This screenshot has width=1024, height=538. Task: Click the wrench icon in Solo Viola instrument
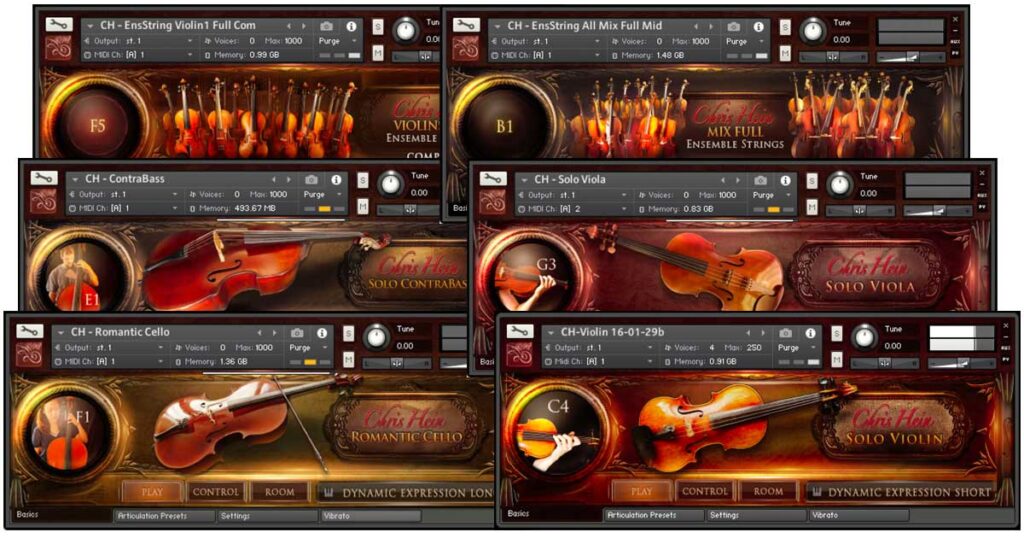[x=492, y=178]
